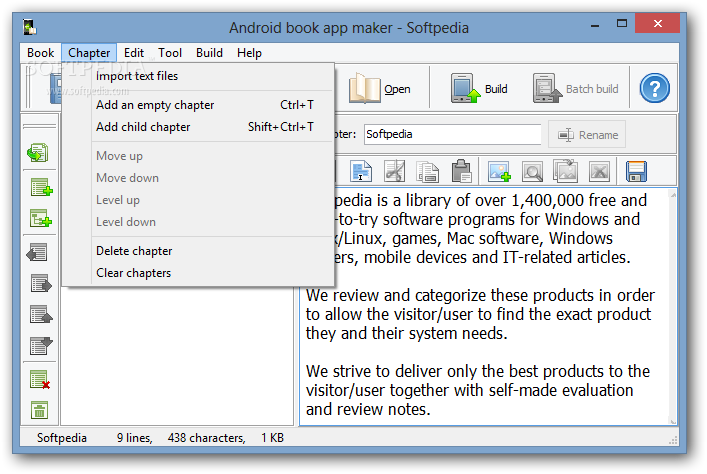Select Add child chapter entry
Viewport: 707px width, 474px height.
coord(198,127)
